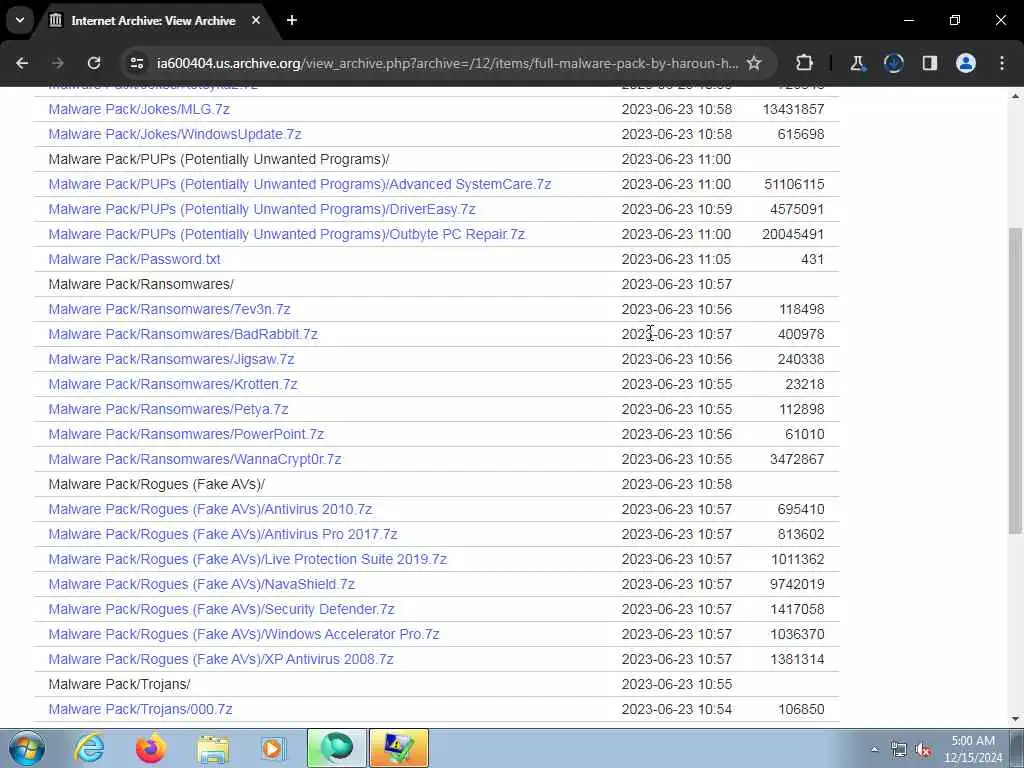Viewport: 1024px width, 768px height.
Task: Open the WannaCrypt0r.7z link
Action: (195, 459)
